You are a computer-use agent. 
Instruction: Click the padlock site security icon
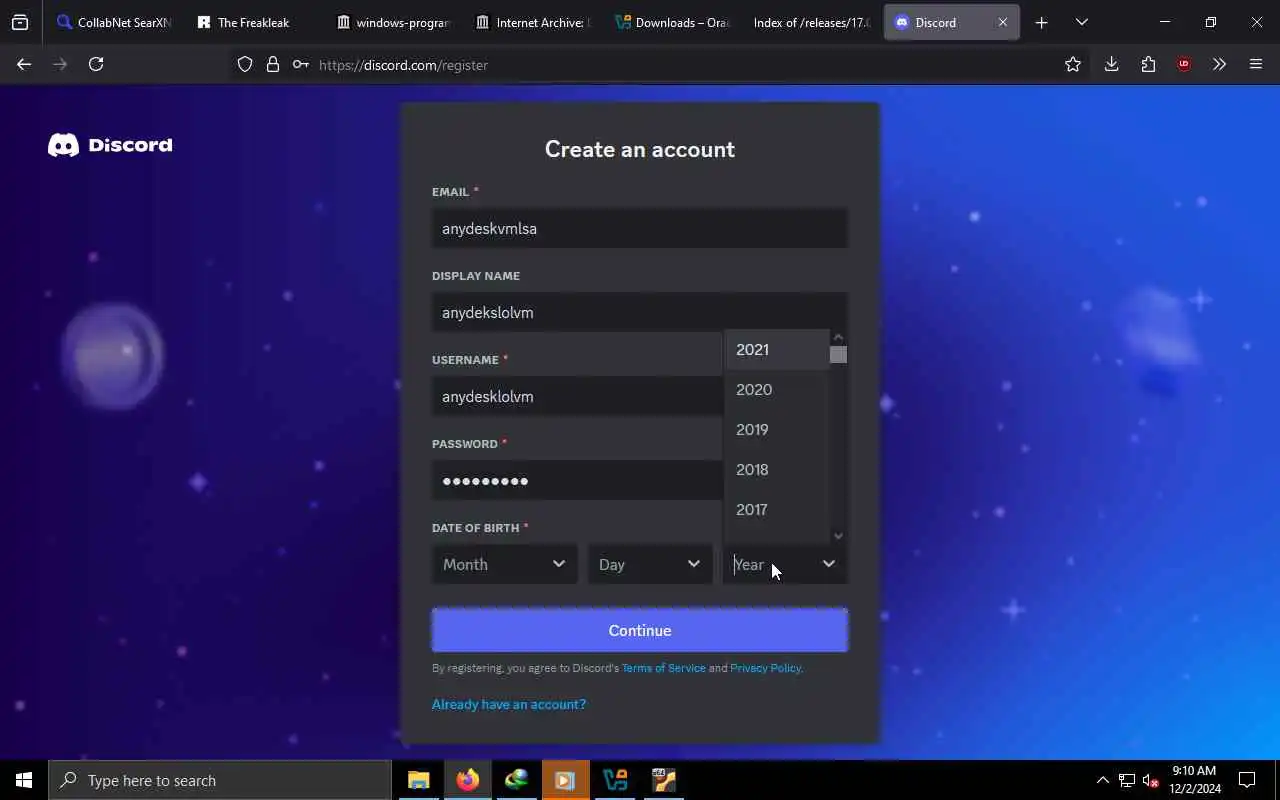[x=272, y=64]
